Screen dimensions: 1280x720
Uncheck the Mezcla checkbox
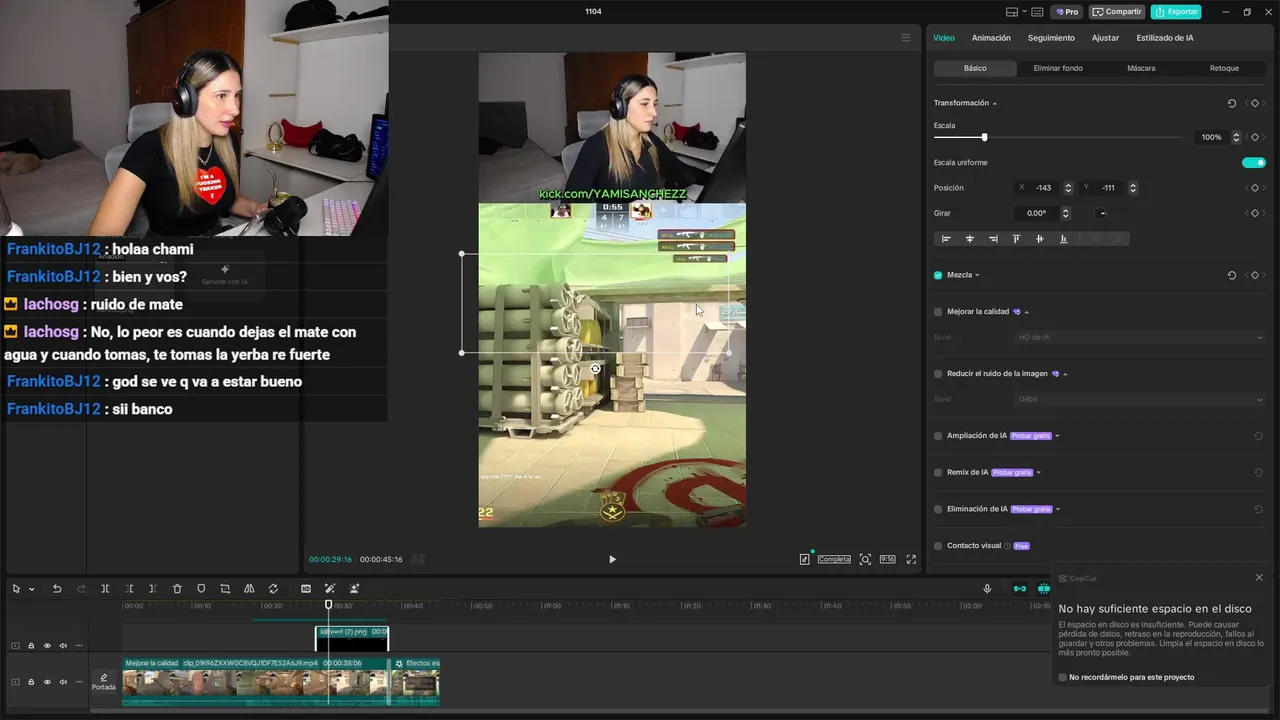[x=938, y=275]
